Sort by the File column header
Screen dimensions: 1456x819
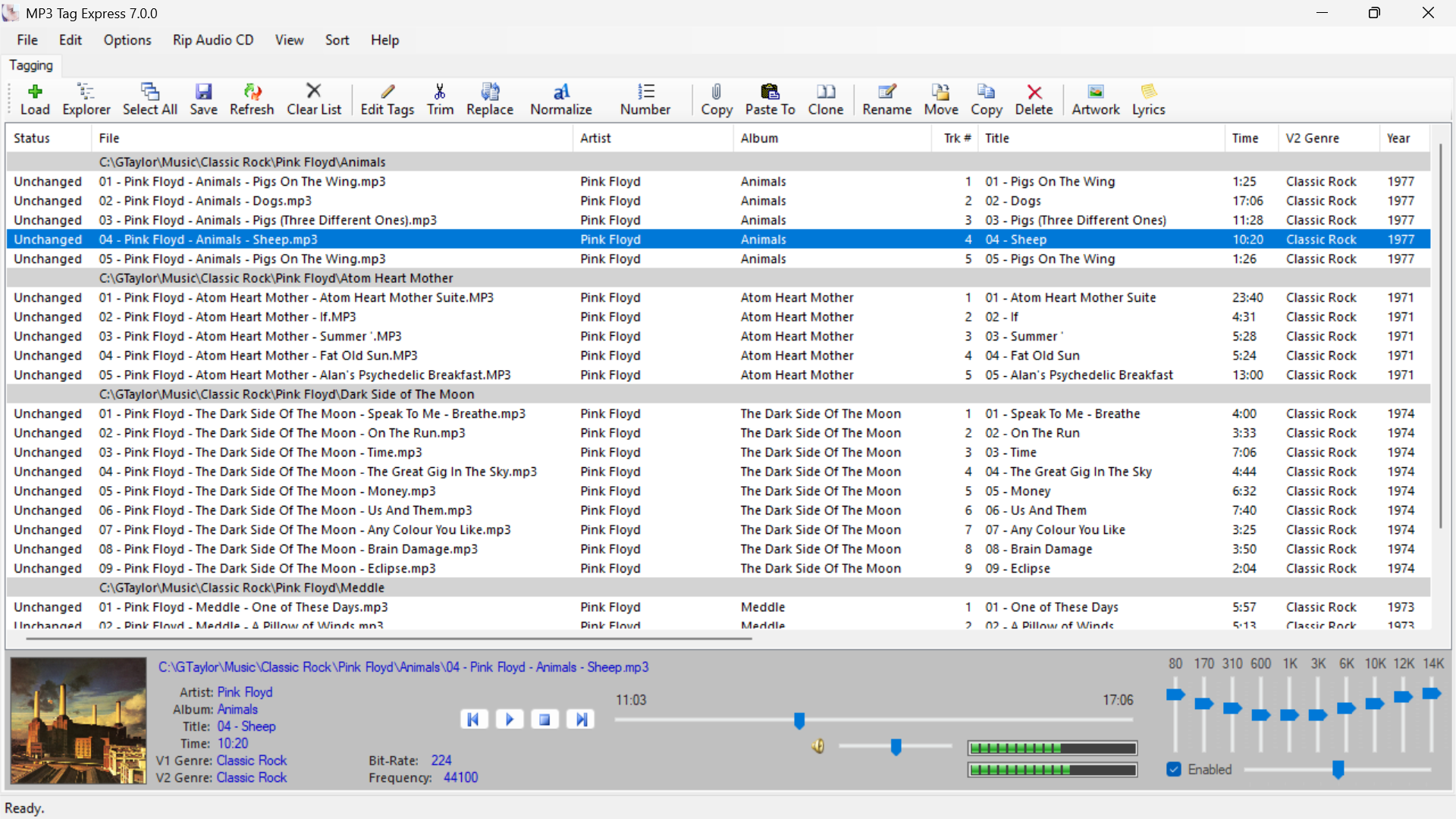[x=332, y=138]
